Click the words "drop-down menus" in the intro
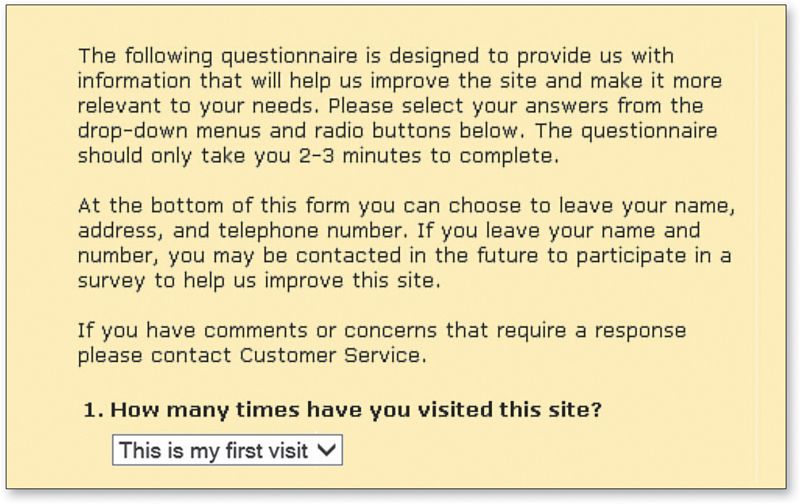Viewport: 800px width, 504px height. coord(154,132)
